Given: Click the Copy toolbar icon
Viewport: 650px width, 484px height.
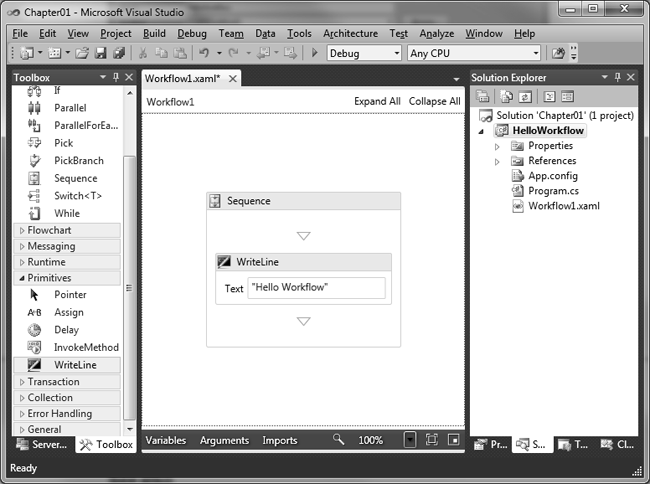Looking at the screenshot, I should [x=161, y=53].
